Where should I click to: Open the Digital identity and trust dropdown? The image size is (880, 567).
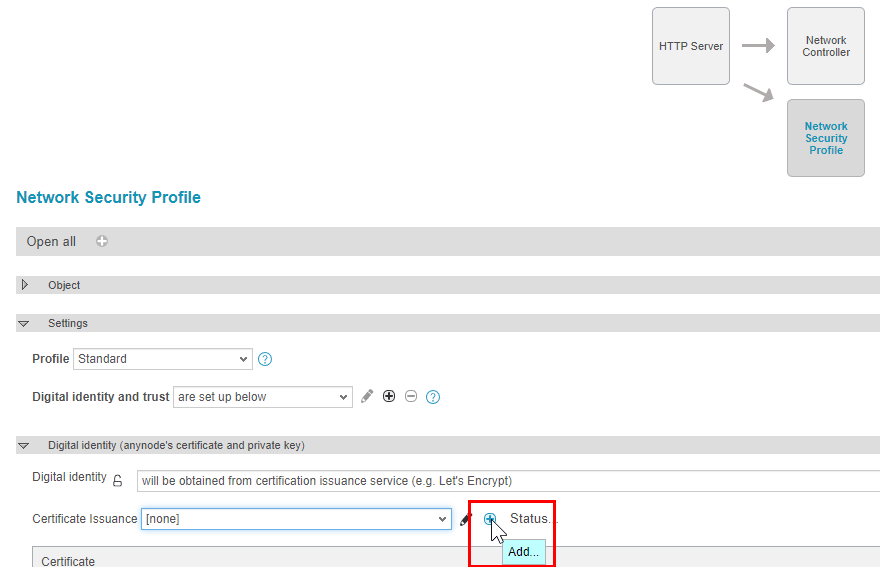(262, 397)
